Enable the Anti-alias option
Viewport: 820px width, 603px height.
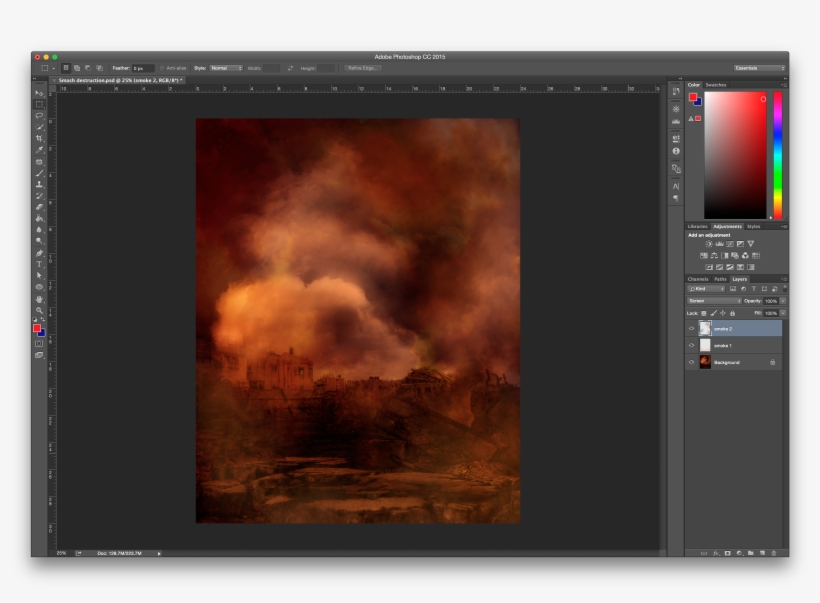tap(161, 67)
